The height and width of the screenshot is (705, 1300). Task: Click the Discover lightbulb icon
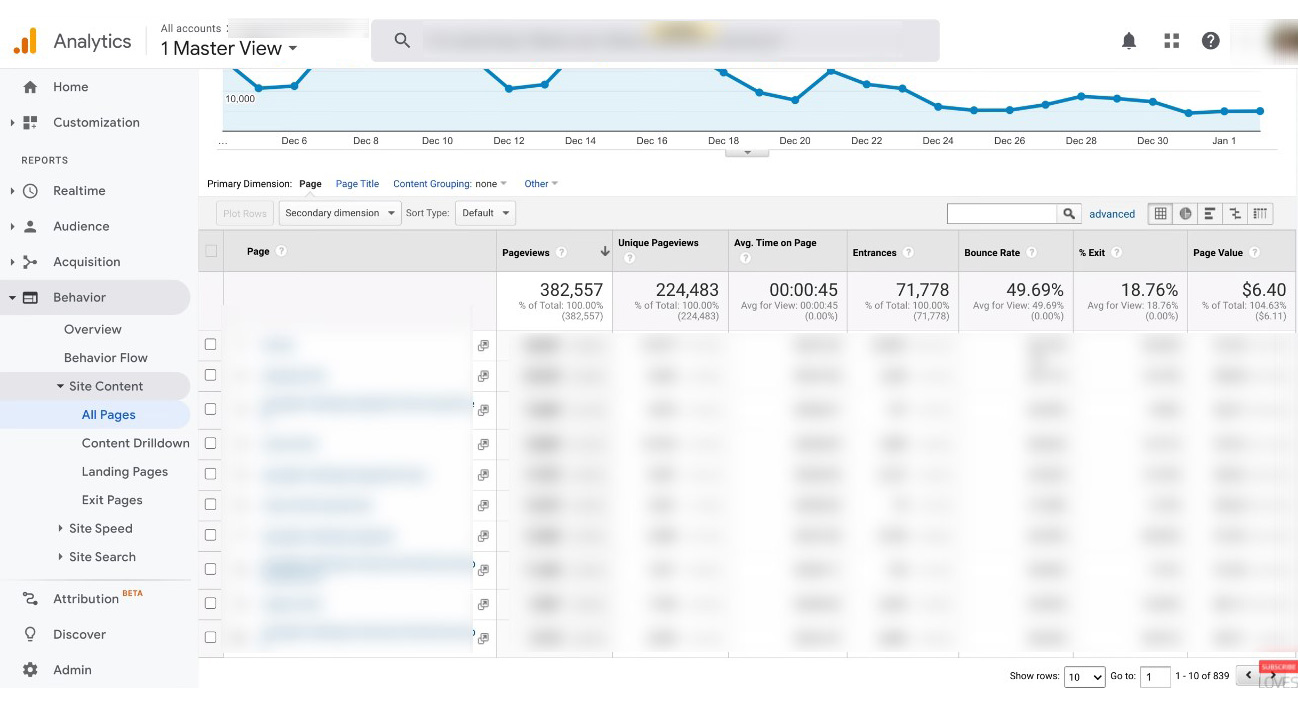30,634
